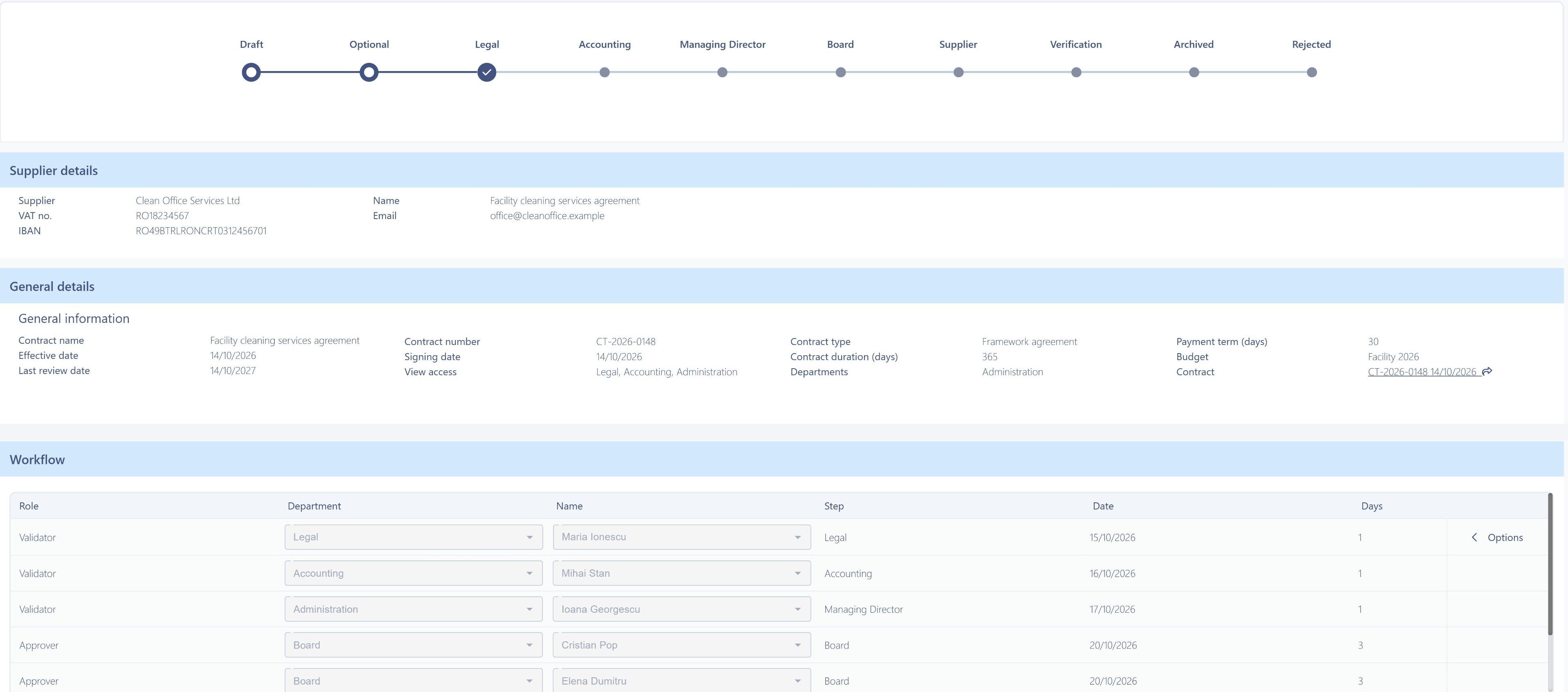Open the Mihai Stan name dropdown
Viewport: 1568px width, 692px height.
[682, 573]
